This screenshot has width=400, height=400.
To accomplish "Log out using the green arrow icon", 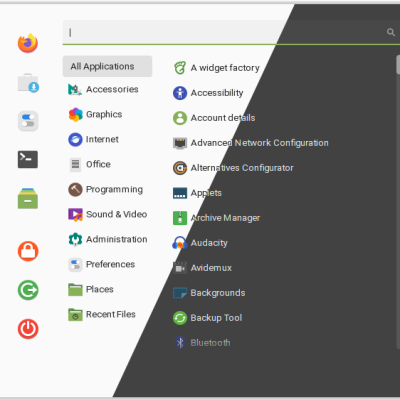I will coord(28,290).
